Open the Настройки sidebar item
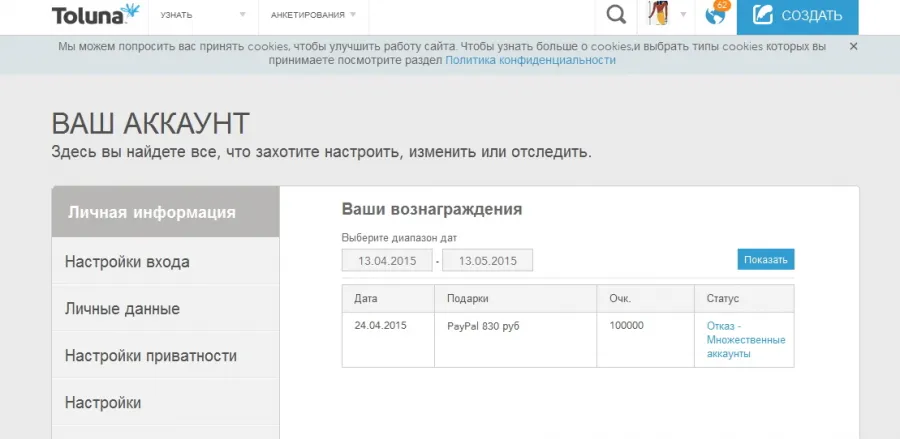The height and width of the screenshot is (439, 900). point(165,403)
